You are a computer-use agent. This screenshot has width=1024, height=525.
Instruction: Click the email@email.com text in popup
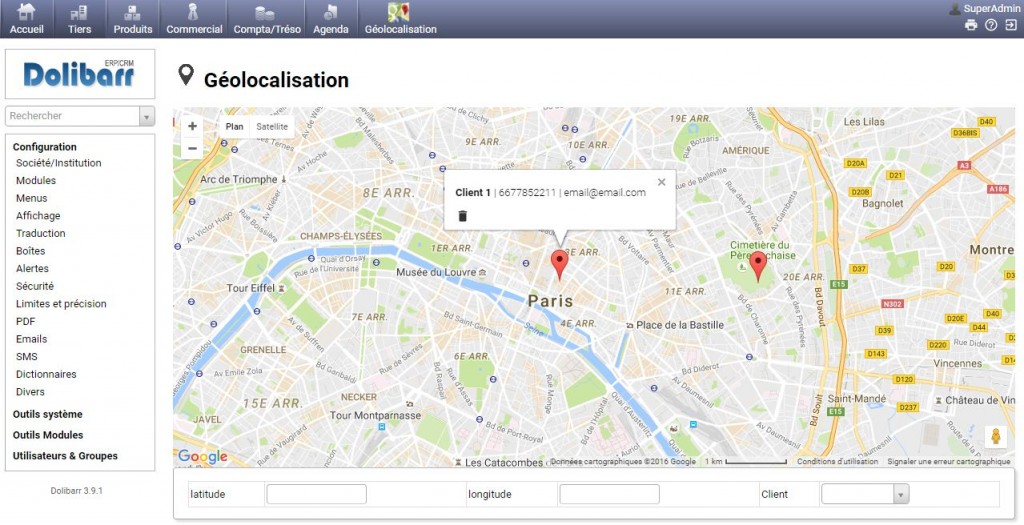coord(605,193)
